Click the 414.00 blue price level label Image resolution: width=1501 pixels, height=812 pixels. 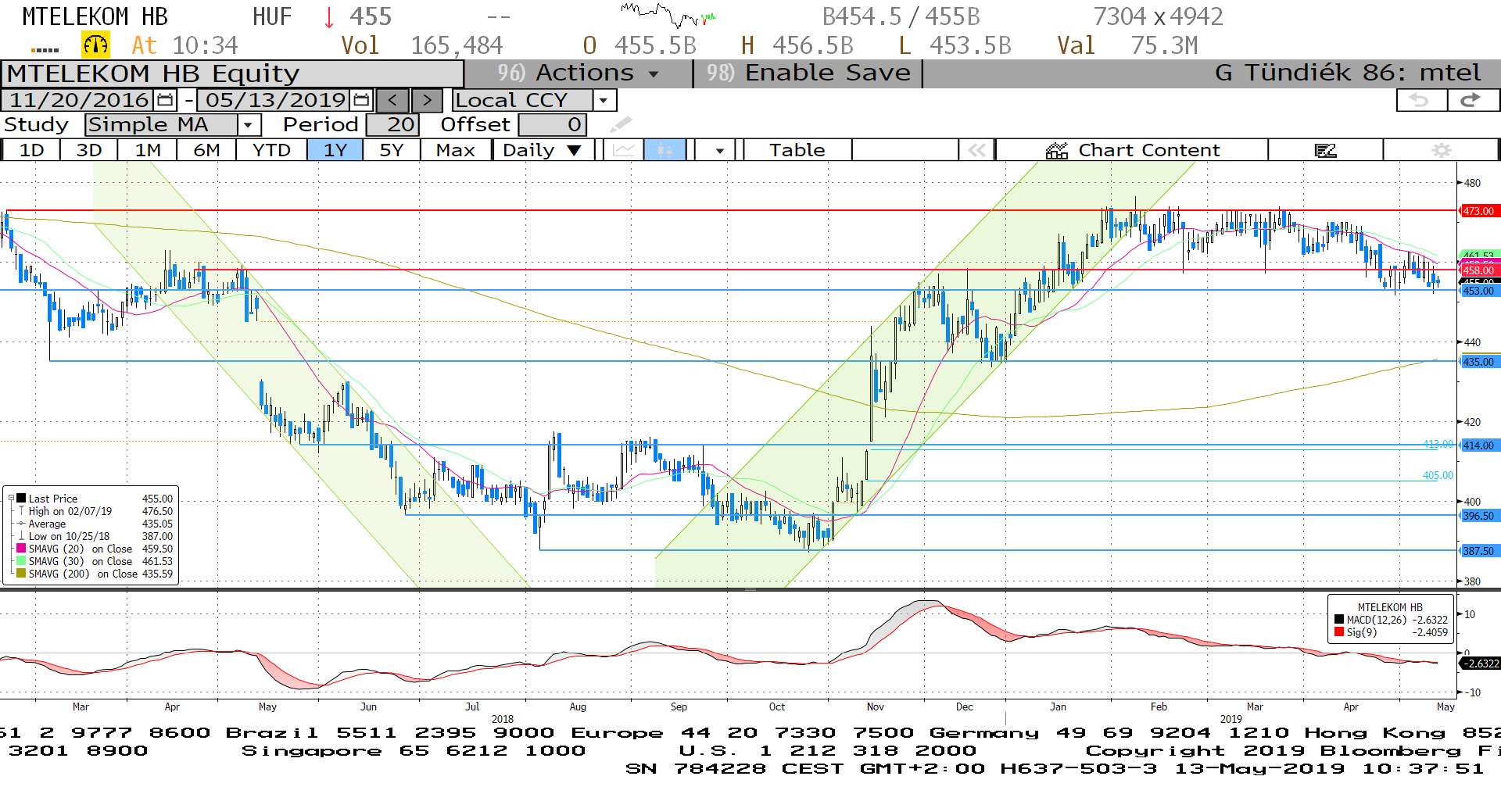pos(1478,445)
